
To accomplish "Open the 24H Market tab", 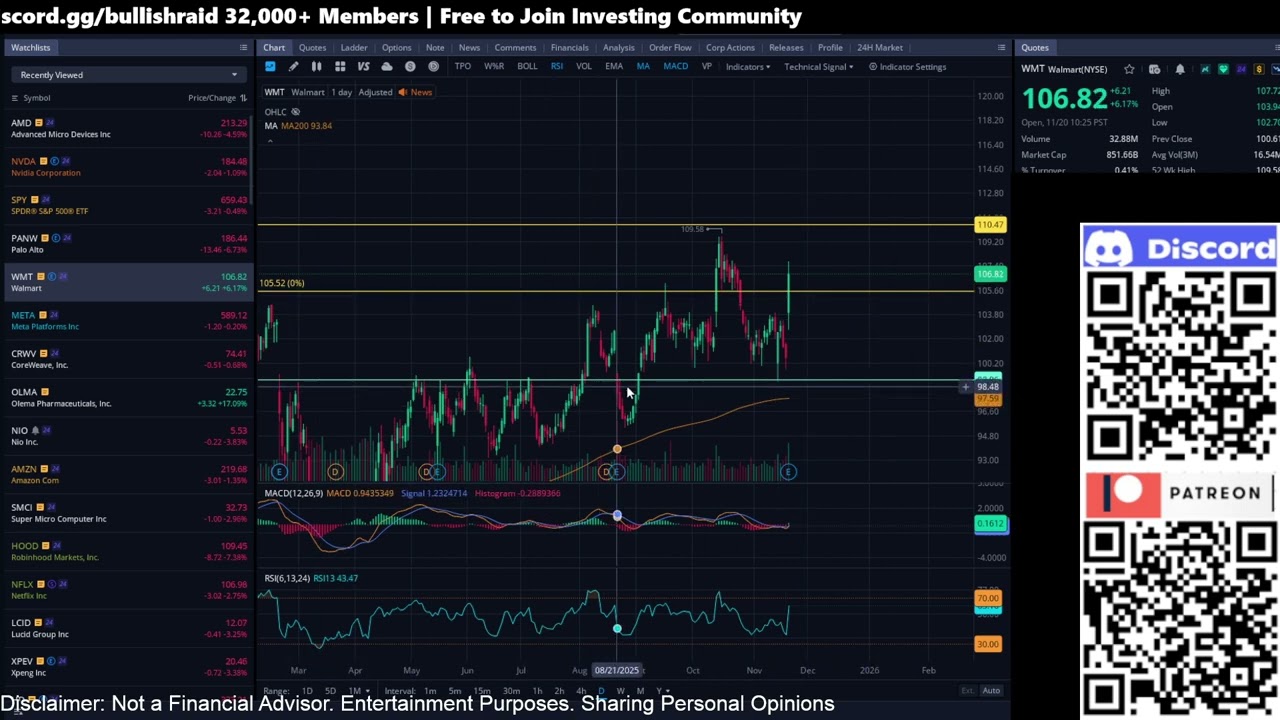I will [x=880, y=47].
